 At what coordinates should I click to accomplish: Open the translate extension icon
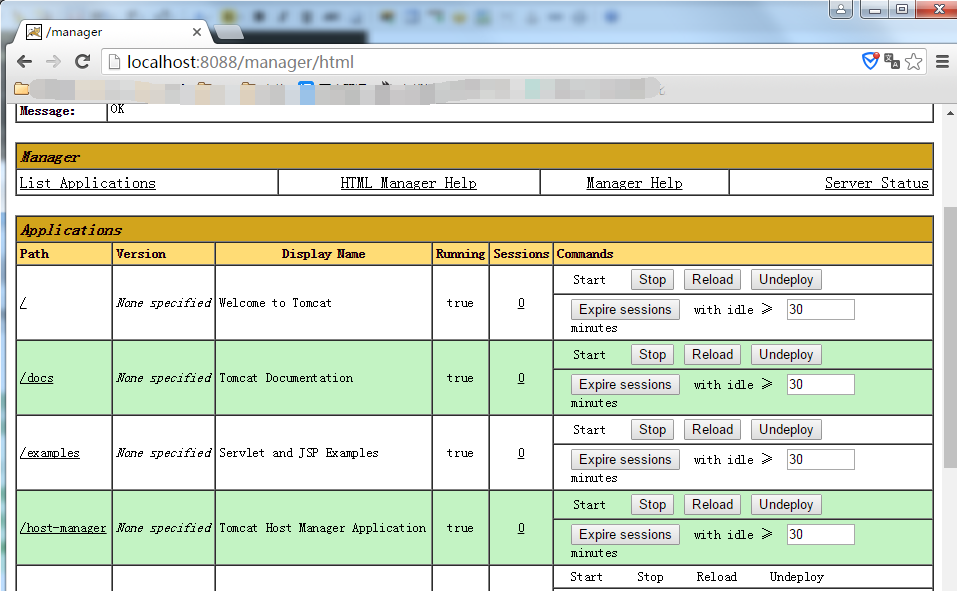click(892, 61)
